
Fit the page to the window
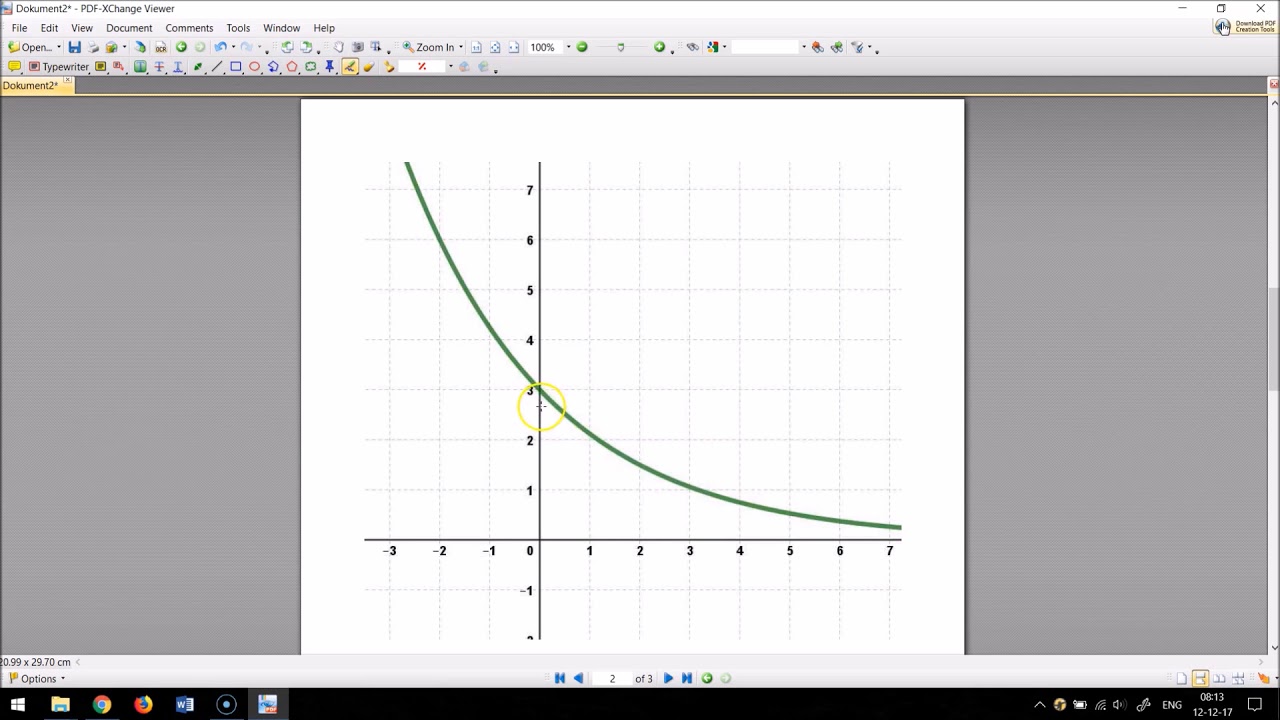[x=495, y=47]
